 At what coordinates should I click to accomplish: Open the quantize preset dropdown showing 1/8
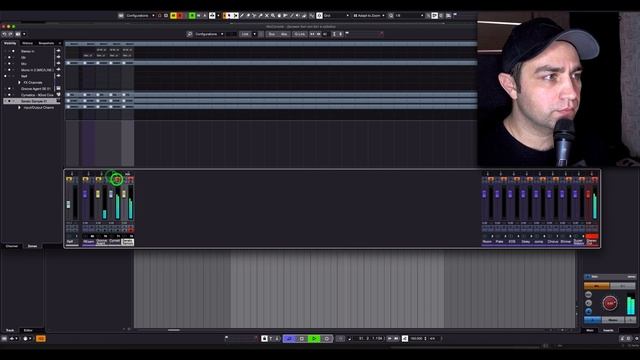coord(409,16)
